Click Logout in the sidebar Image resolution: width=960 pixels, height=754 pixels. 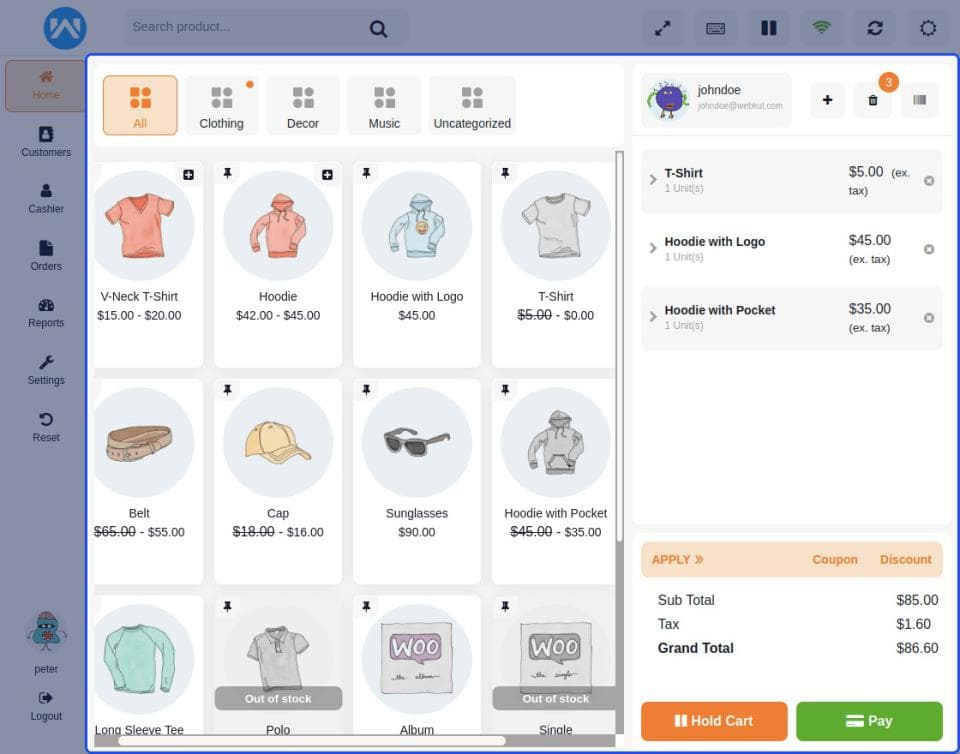(x=46, y=706)
